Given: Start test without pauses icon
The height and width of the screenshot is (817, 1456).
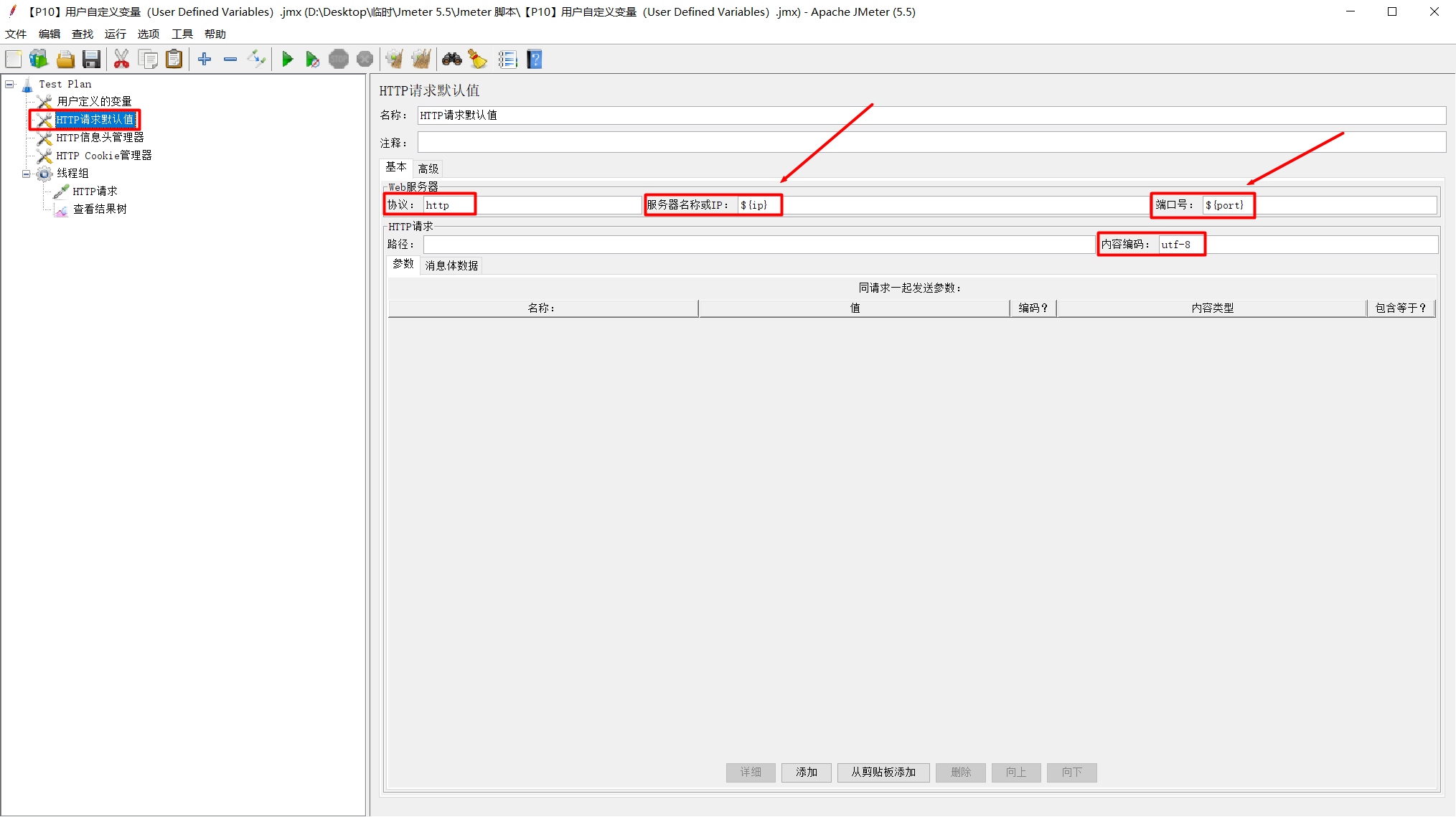Looking at the screenshot, I should point(312,60).
